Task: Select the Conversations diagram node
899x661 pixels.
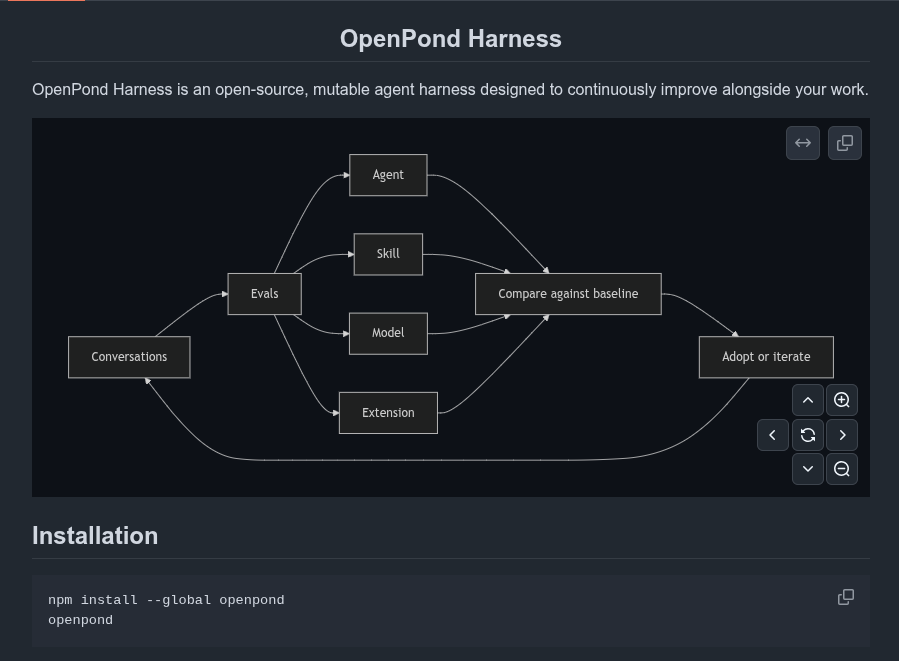Action: pos(129,357)
